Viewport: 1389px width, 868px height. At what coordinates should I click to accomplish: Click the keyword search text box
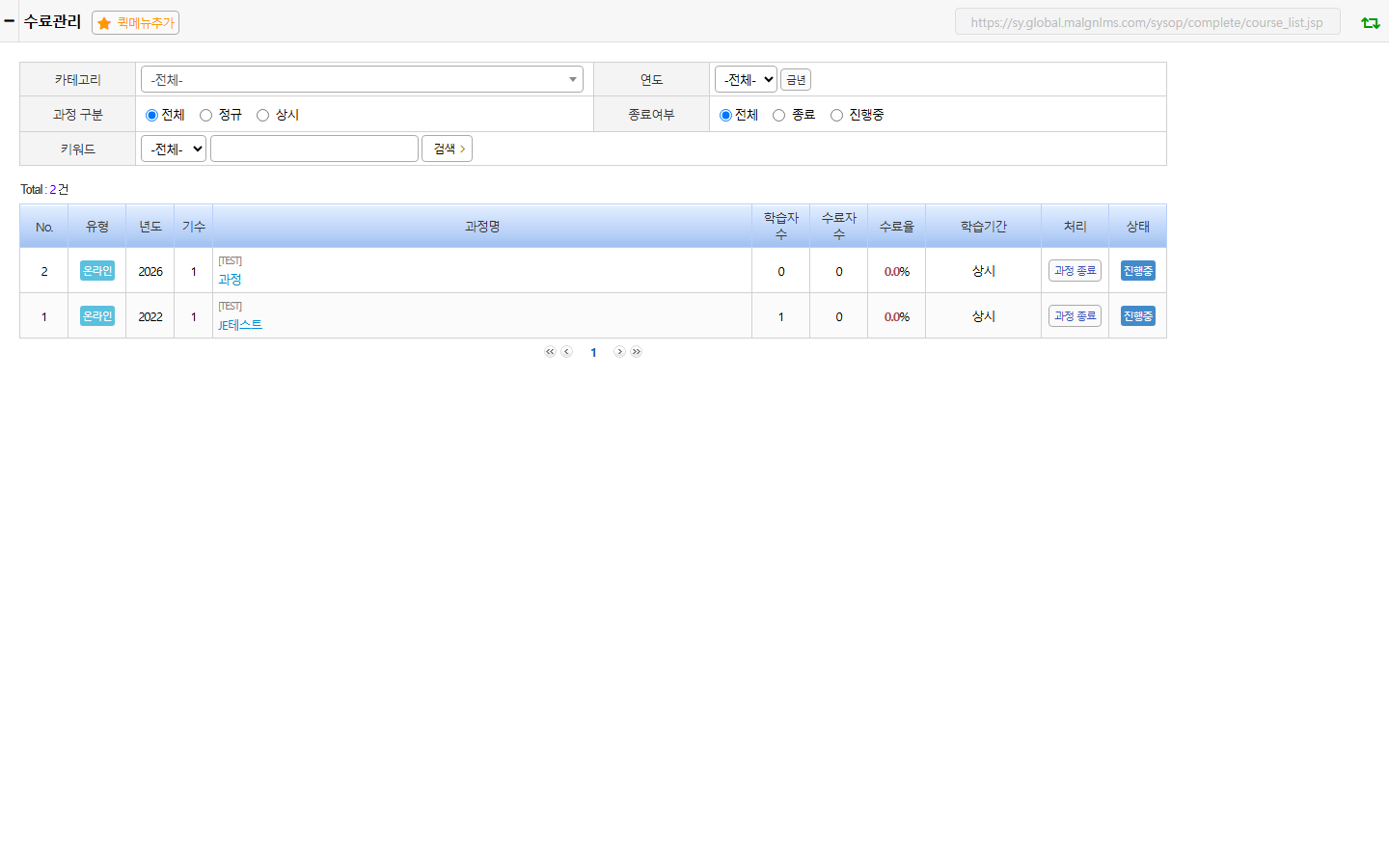point(314,149)
